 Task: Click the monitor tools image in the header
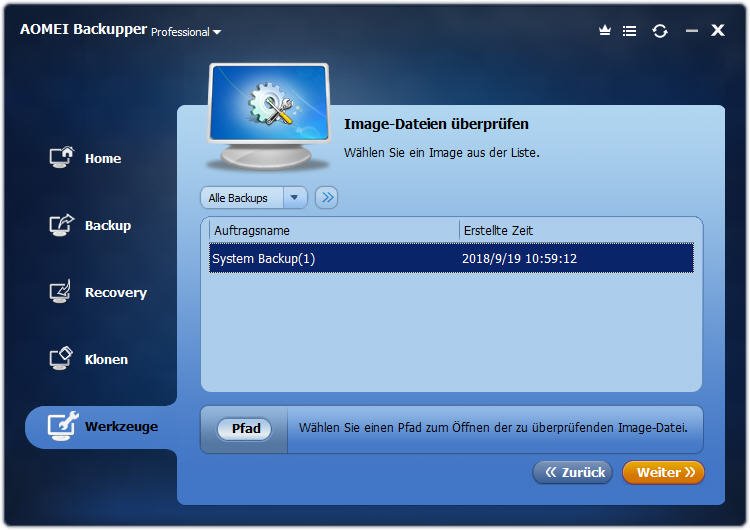(x=269, y=116)
